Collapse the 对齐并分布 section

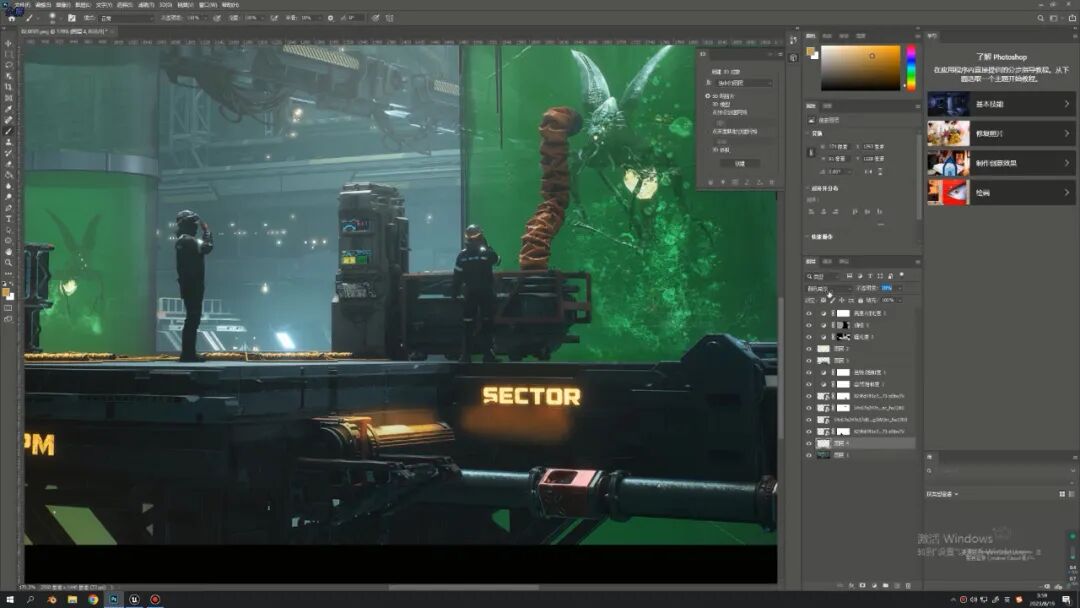click(809, 188)
